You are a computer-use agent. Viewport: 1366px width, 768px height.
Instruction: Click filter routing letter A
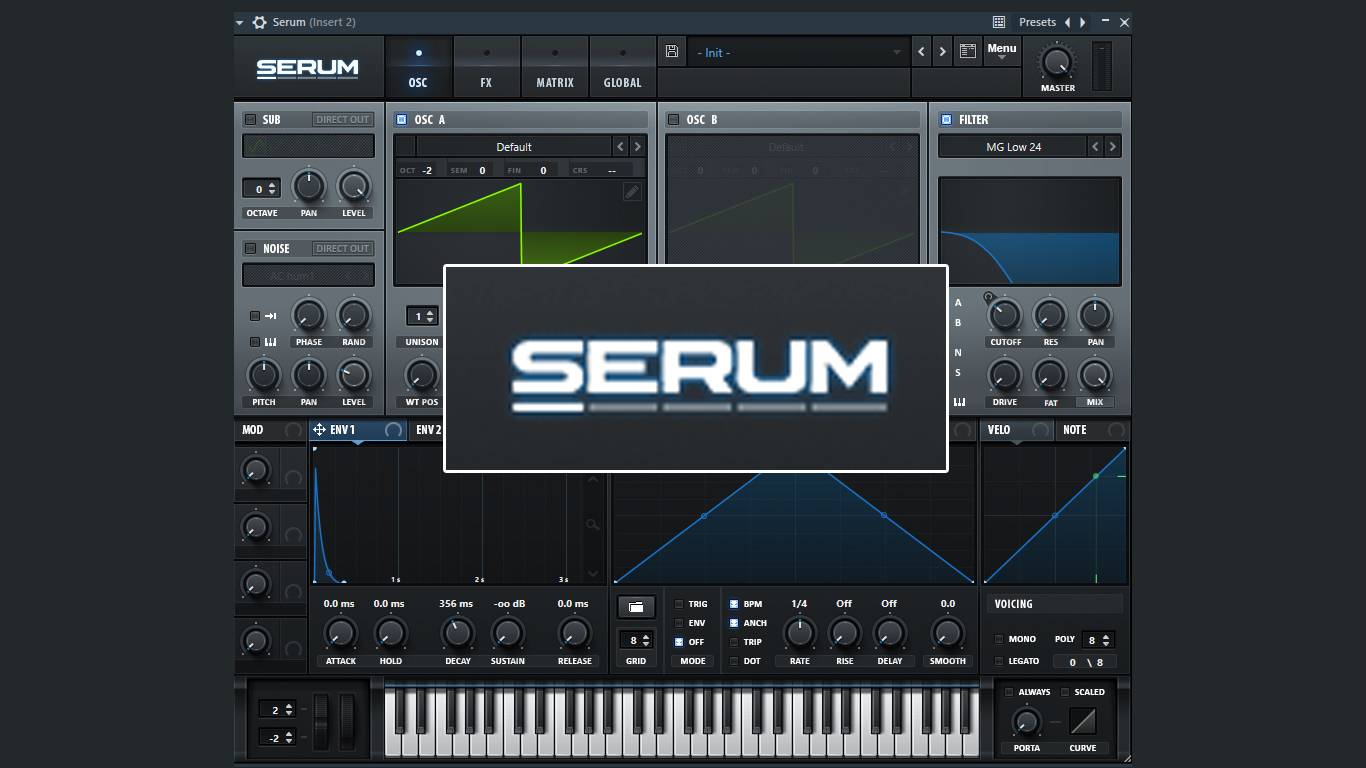[x=958, y=302]
